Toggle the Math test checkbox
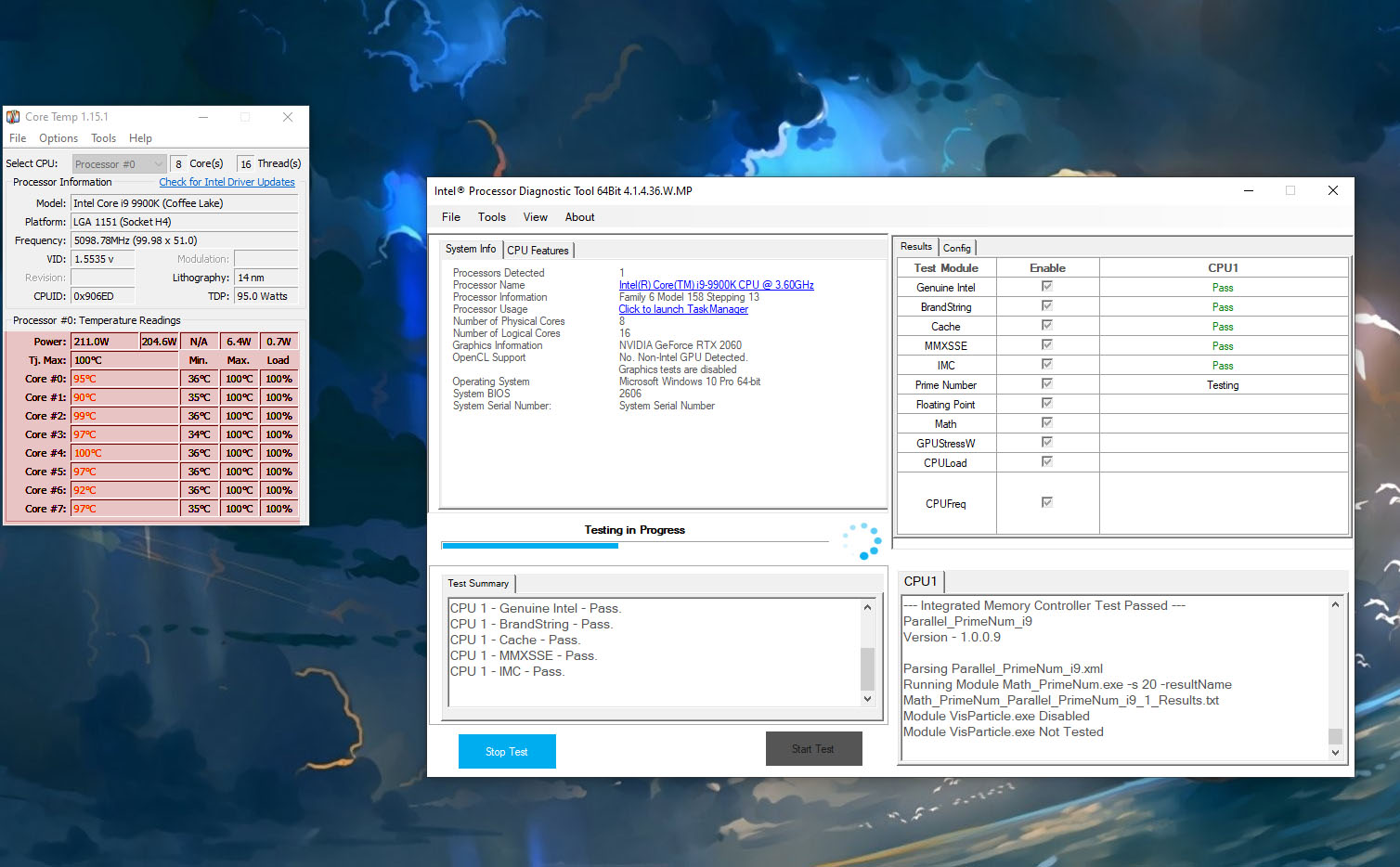Image resolution: width=1400 pixels, height=867 pixels. 1047,423
